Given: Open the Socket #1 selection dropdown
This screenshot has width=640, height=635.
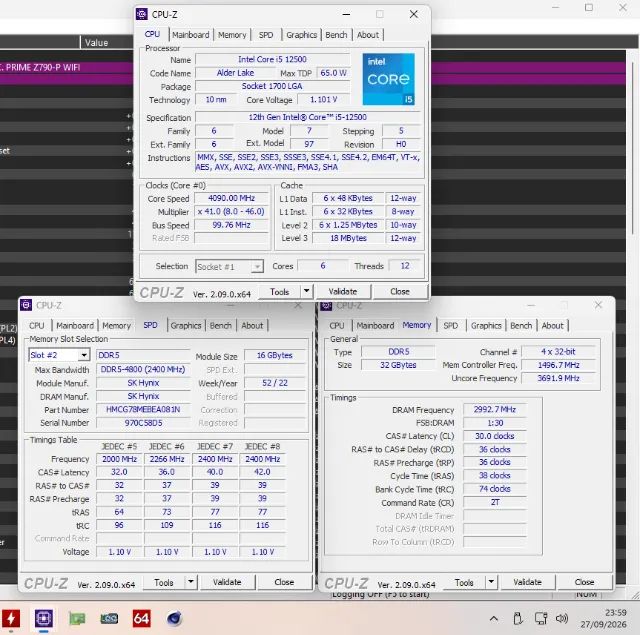Looking at the screenshot, I should 229,267.
